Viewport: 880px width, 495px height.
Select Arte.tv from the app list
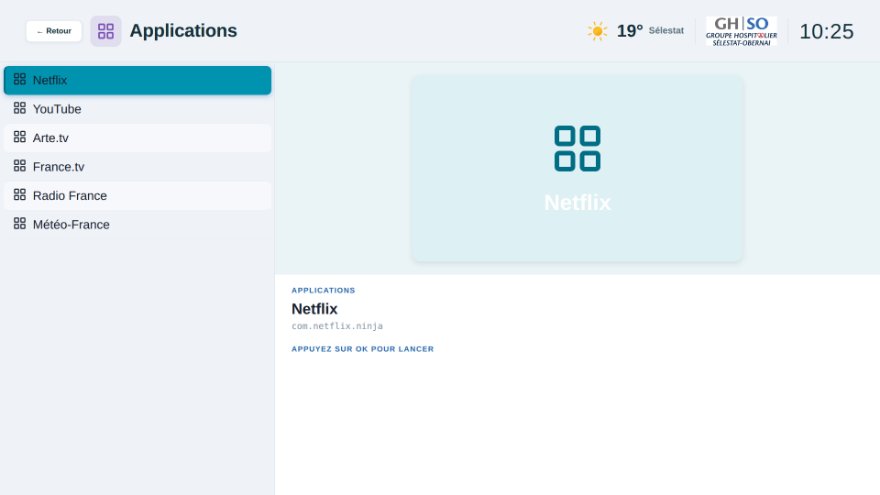(x=138, y=138)
